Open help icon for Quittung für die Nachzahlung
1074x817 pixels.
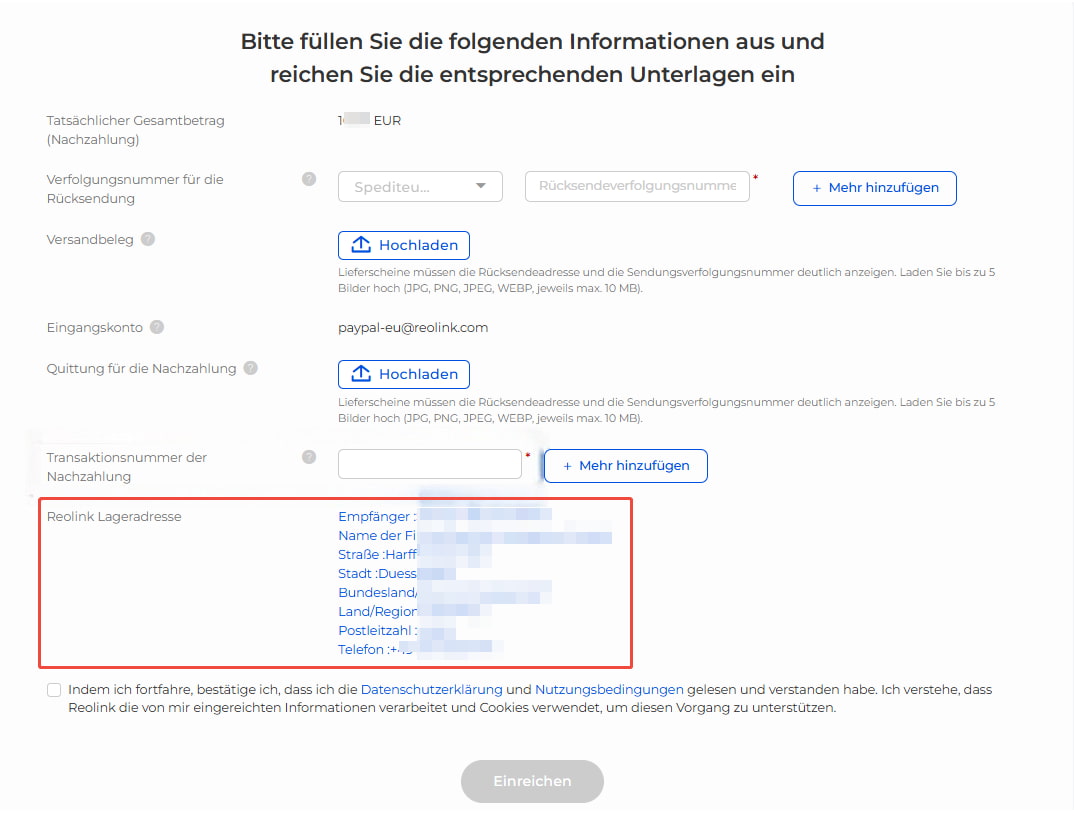[x=251, y=368]
